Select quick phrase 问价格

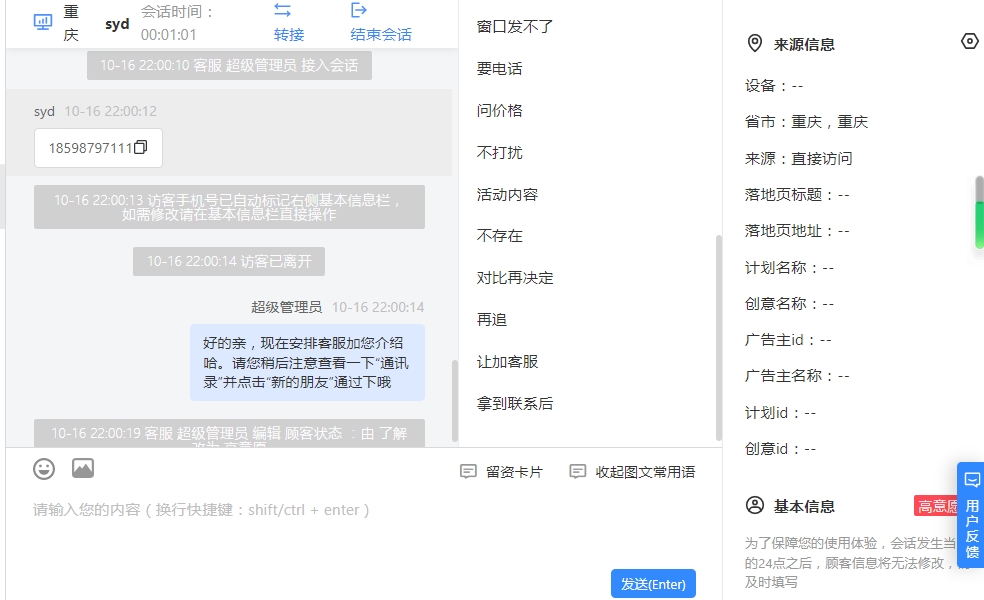pyautogui.click(x=500, y=110)
